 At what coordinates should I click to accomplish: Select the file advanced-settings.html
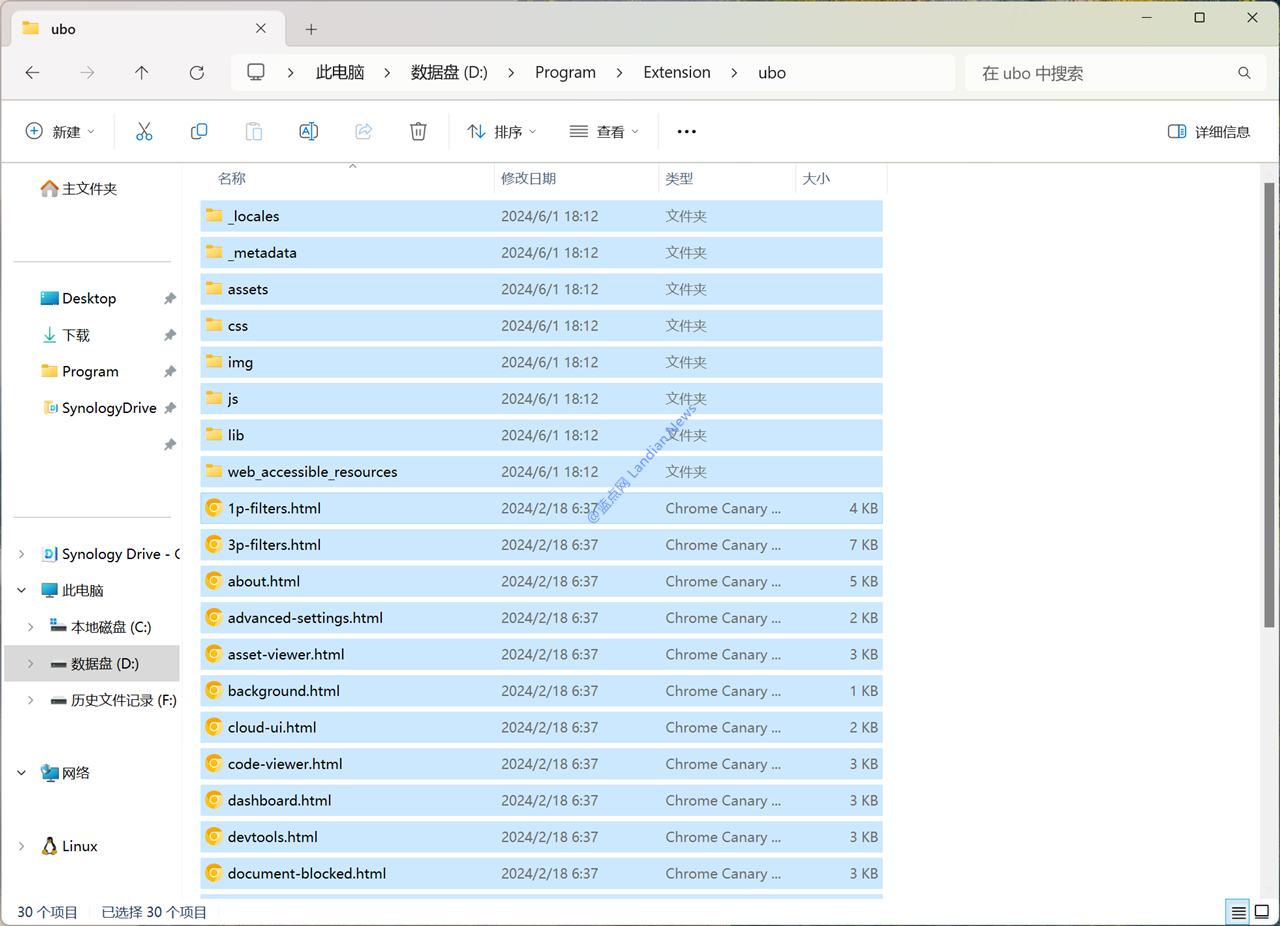(541, 618)
